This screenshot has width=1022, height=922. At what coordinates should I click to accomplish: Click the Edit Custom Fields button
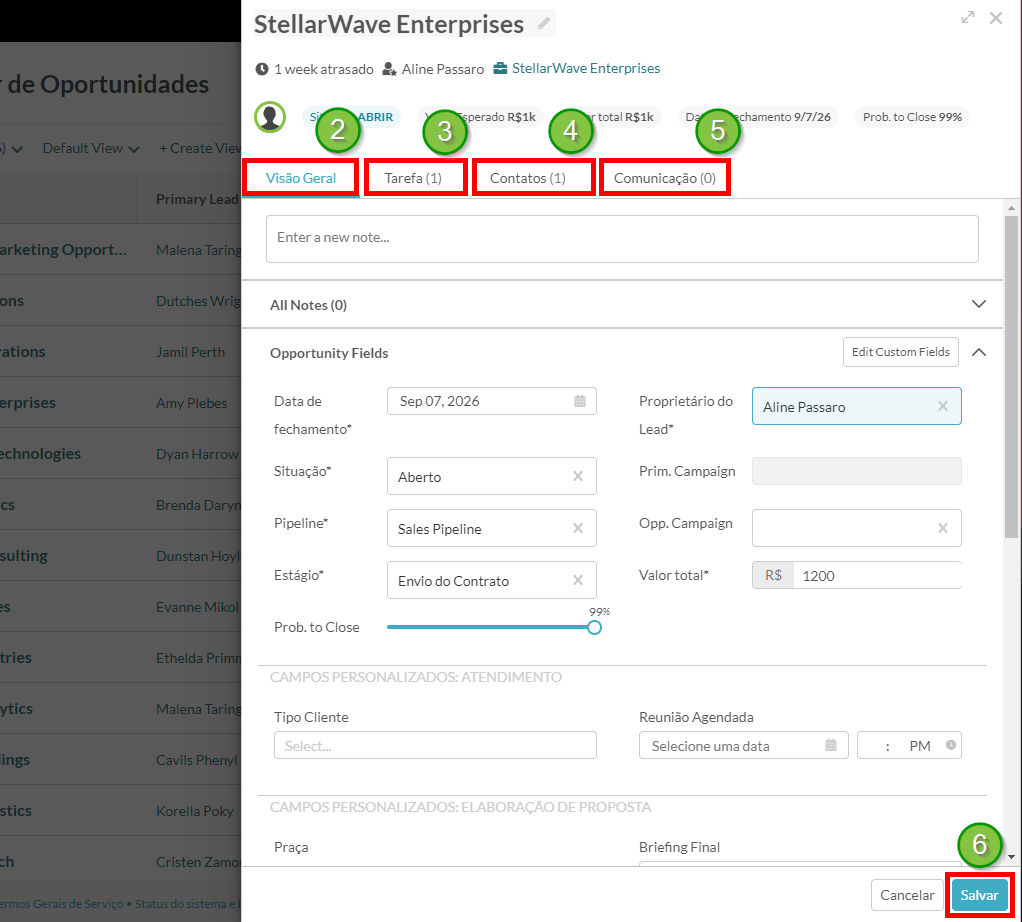coord(900,352)
